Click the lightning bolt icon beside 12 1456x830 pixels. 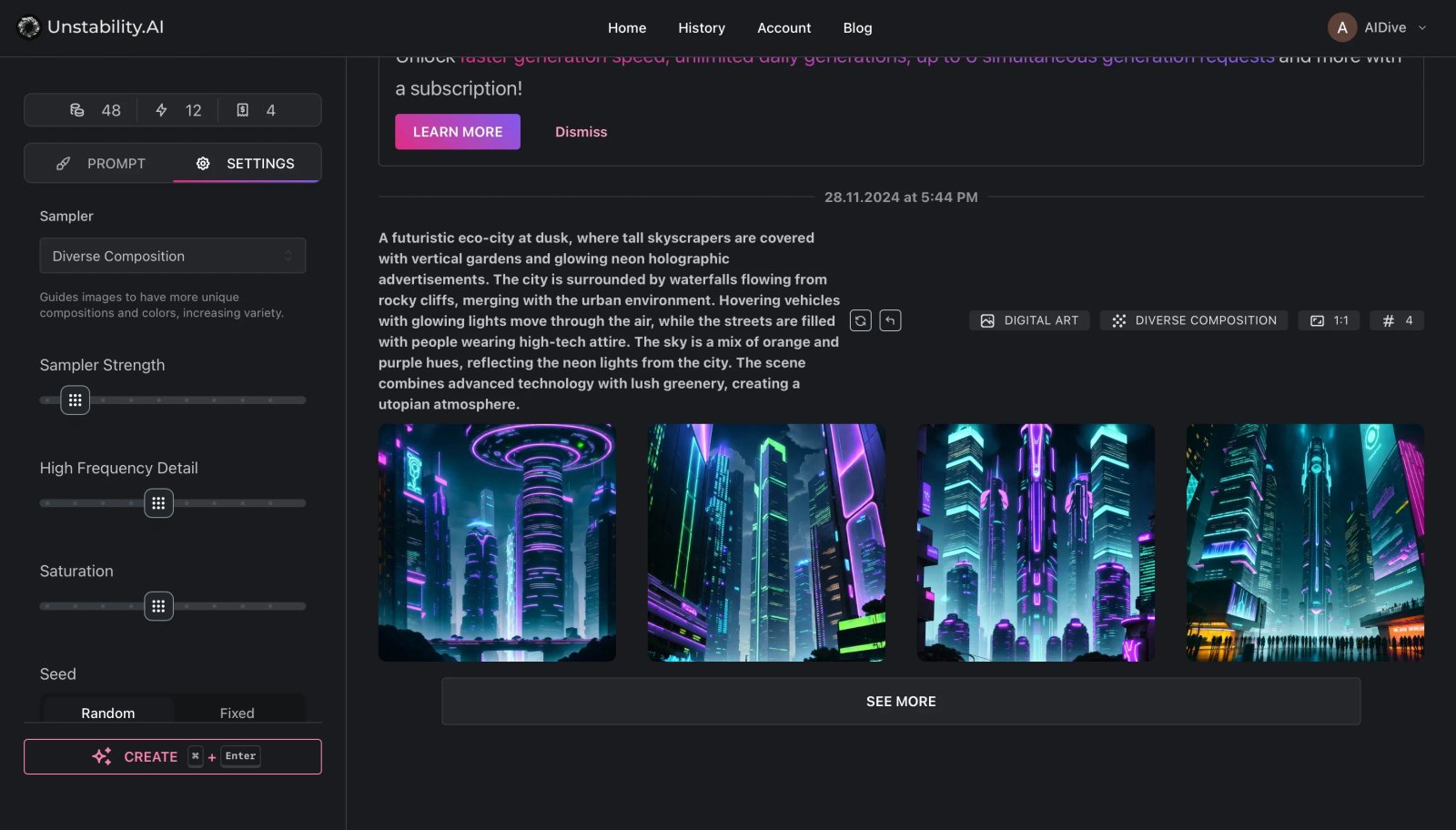pos(161,110)
